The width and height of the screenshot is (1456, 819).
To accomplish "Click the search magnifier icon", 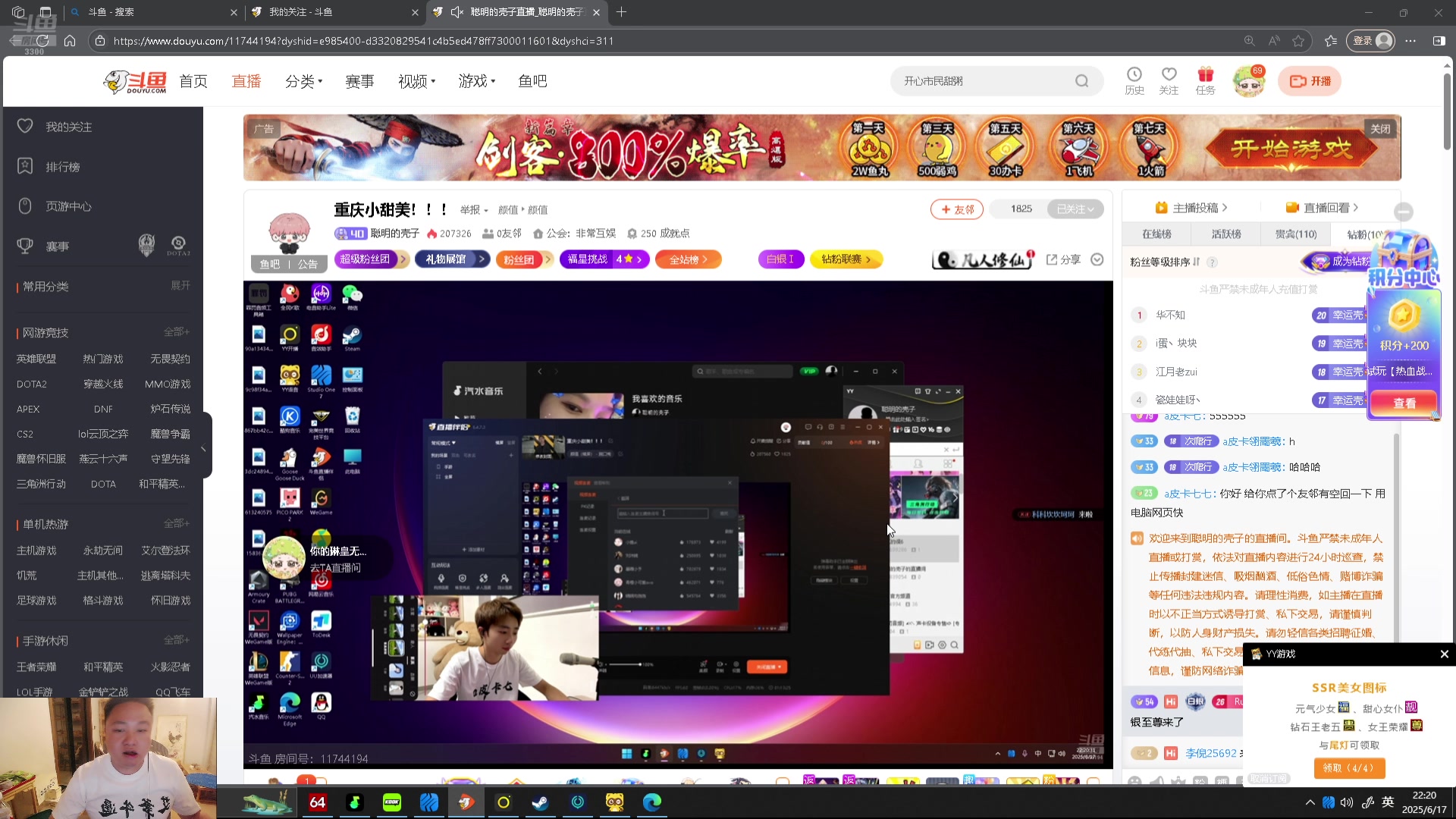I will pyautogui.click(x=1081, y=81).
